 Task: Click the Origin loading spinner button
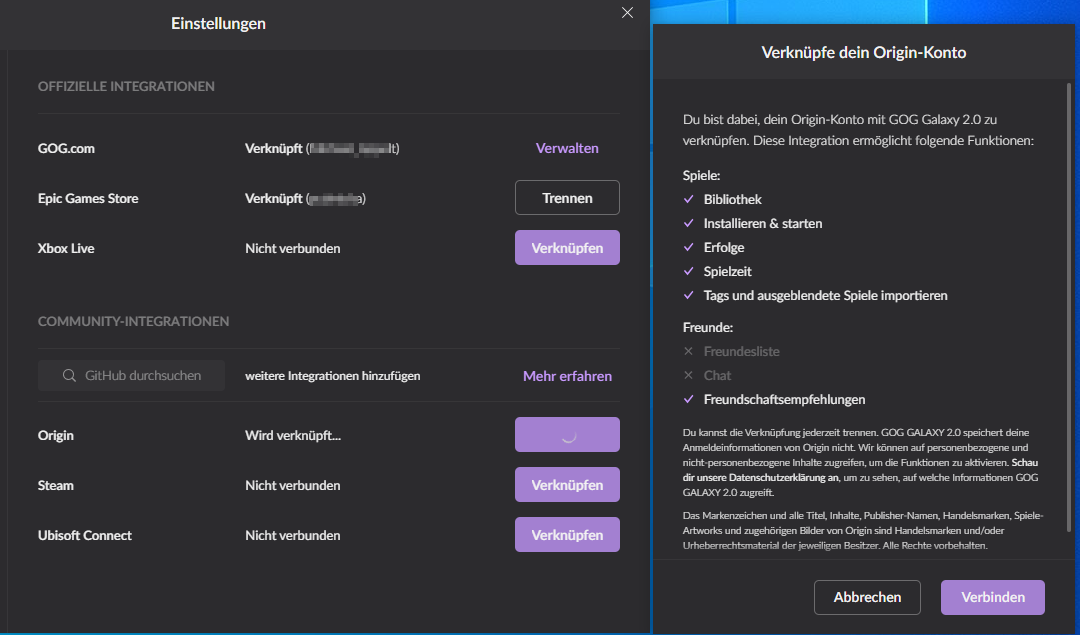[567, 435]
